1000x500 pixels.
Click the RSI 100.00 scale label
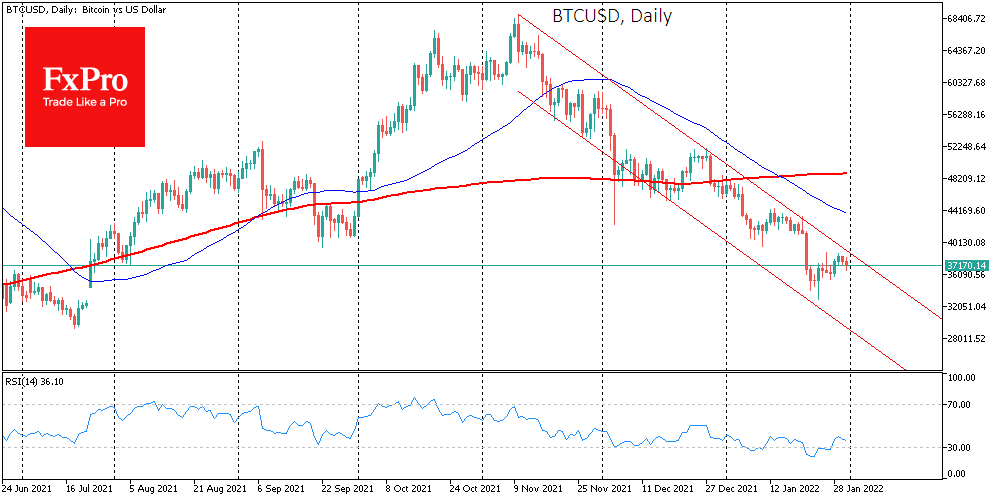tap(962, 378)
